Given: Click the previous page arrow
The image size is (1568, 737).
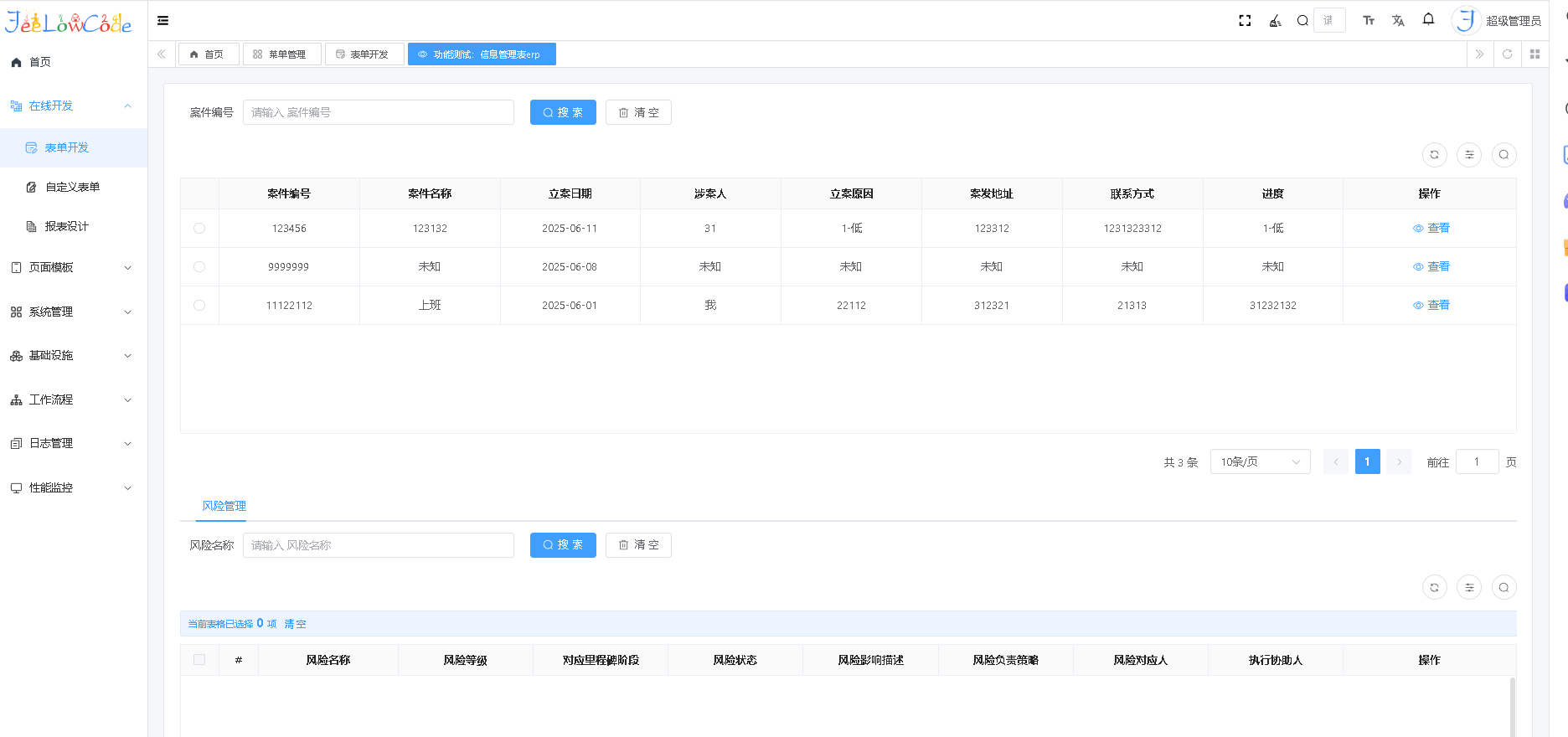Looking at the screenshot, I should pos(1336,461).
